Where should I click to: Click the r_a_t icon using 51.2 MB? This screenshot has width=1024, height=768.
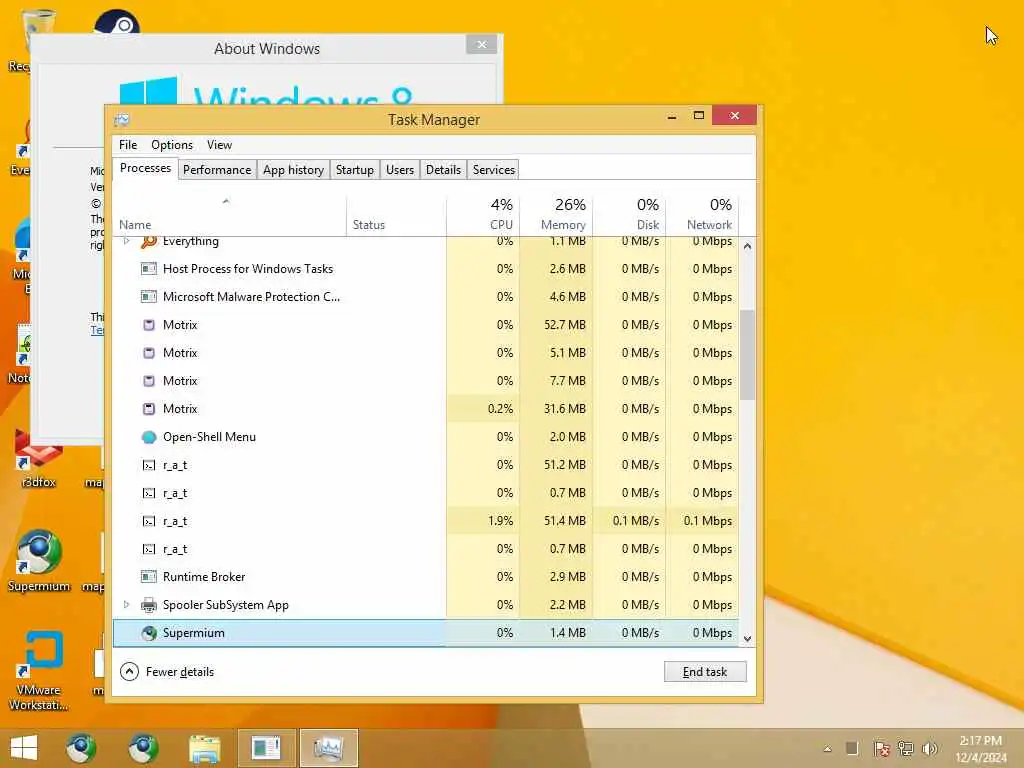pyautogui.click(x=149, y=465)
